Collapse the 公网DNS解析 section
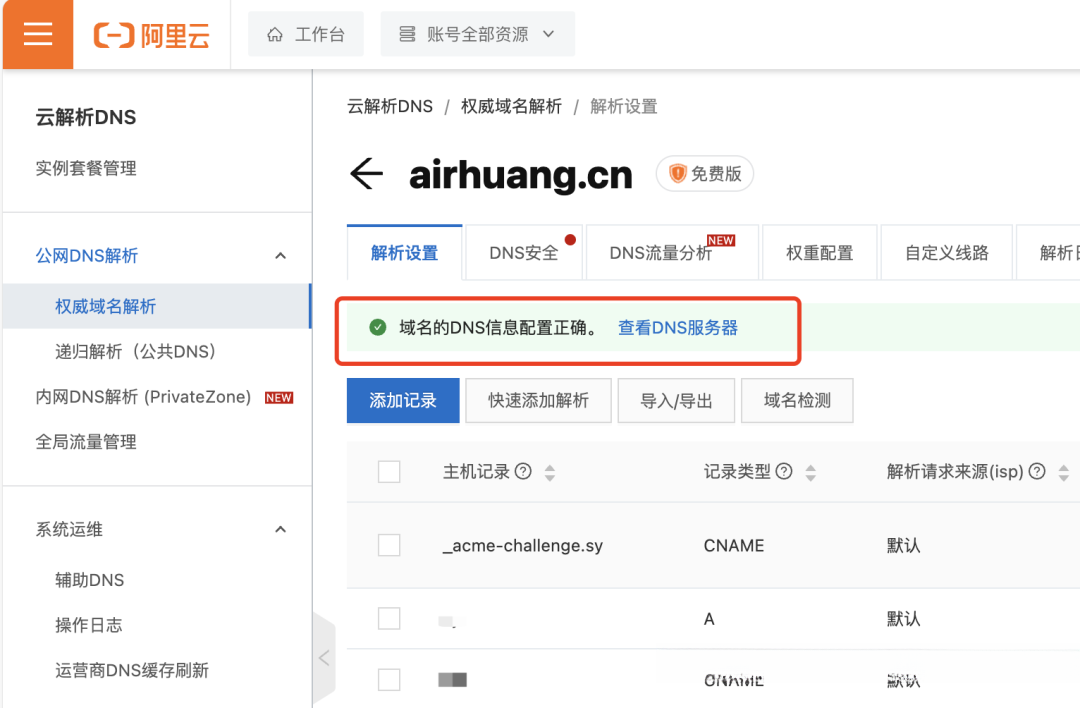Image resolution: width=1080 pixels, height=708 pixels. point(280,256)
